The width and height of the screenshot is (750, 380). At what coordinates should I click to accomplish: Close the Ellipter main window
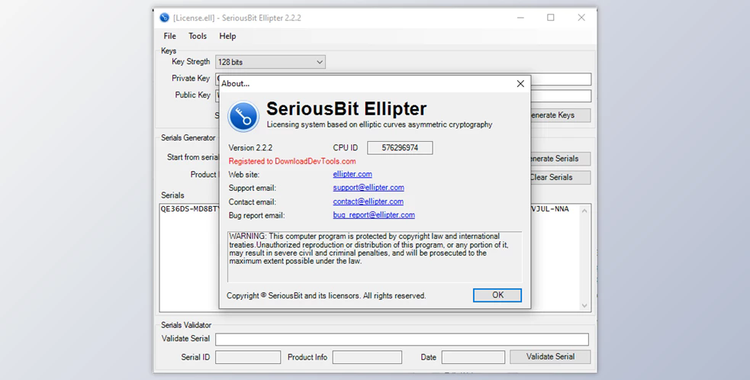pos(581,18)
